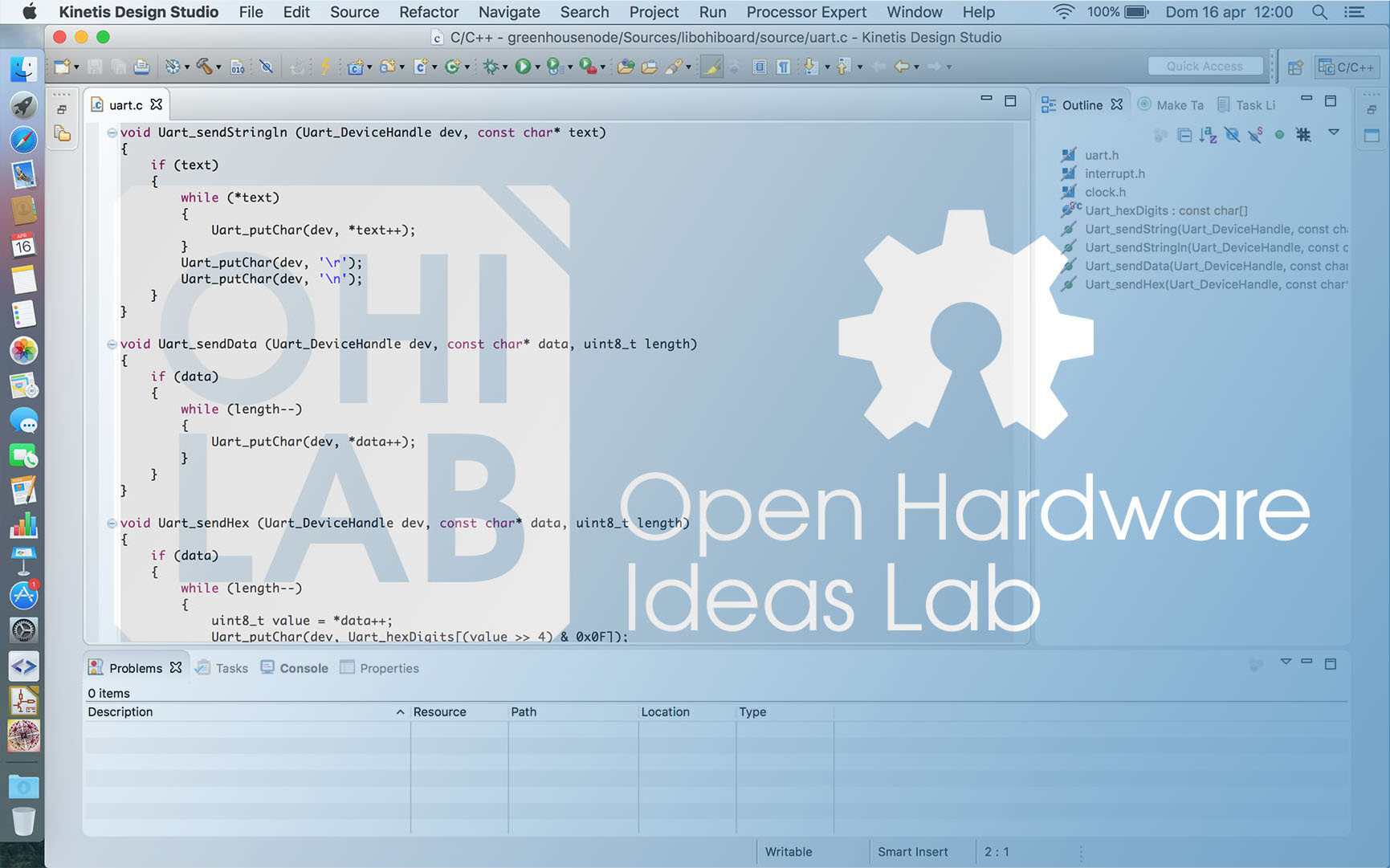
Task: Open the Refactor menu
Action: (x=429, y=12)
